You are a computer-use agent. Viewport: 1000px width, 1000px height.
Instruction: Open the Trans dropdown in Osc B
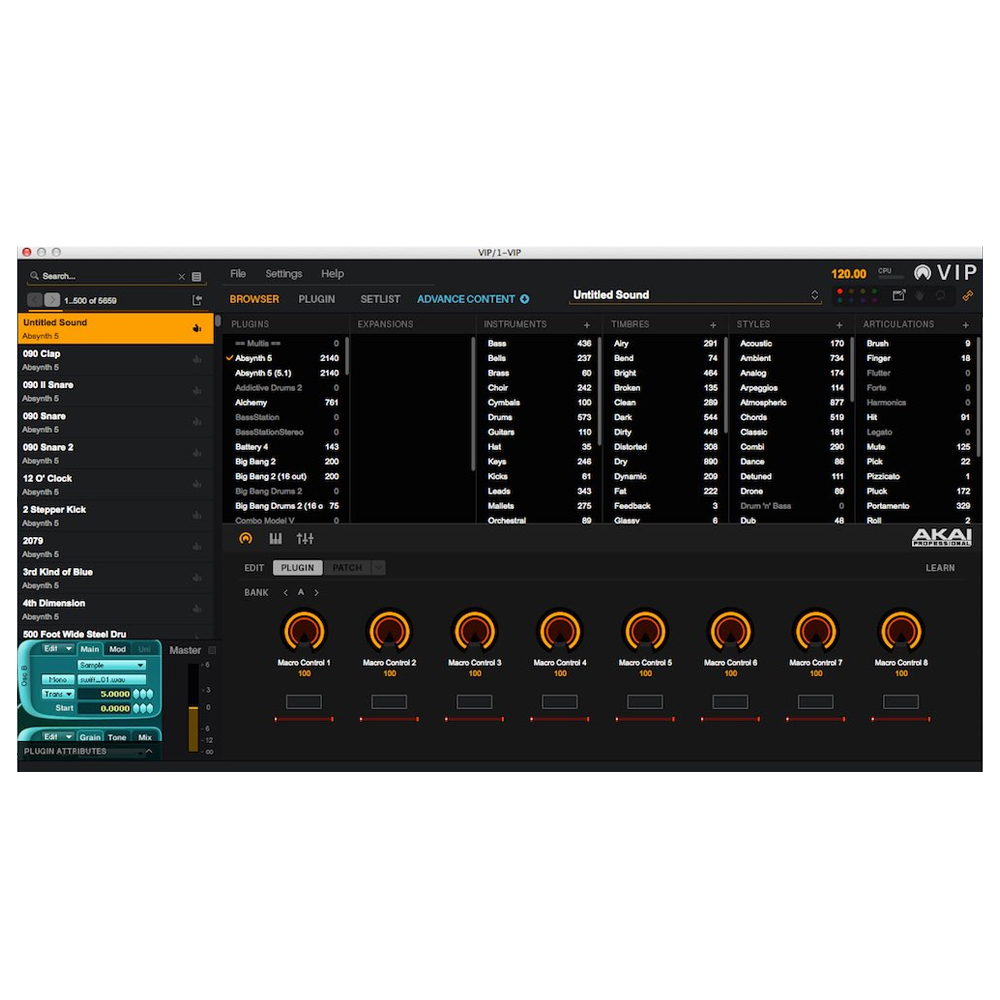(x=58, y=694)
